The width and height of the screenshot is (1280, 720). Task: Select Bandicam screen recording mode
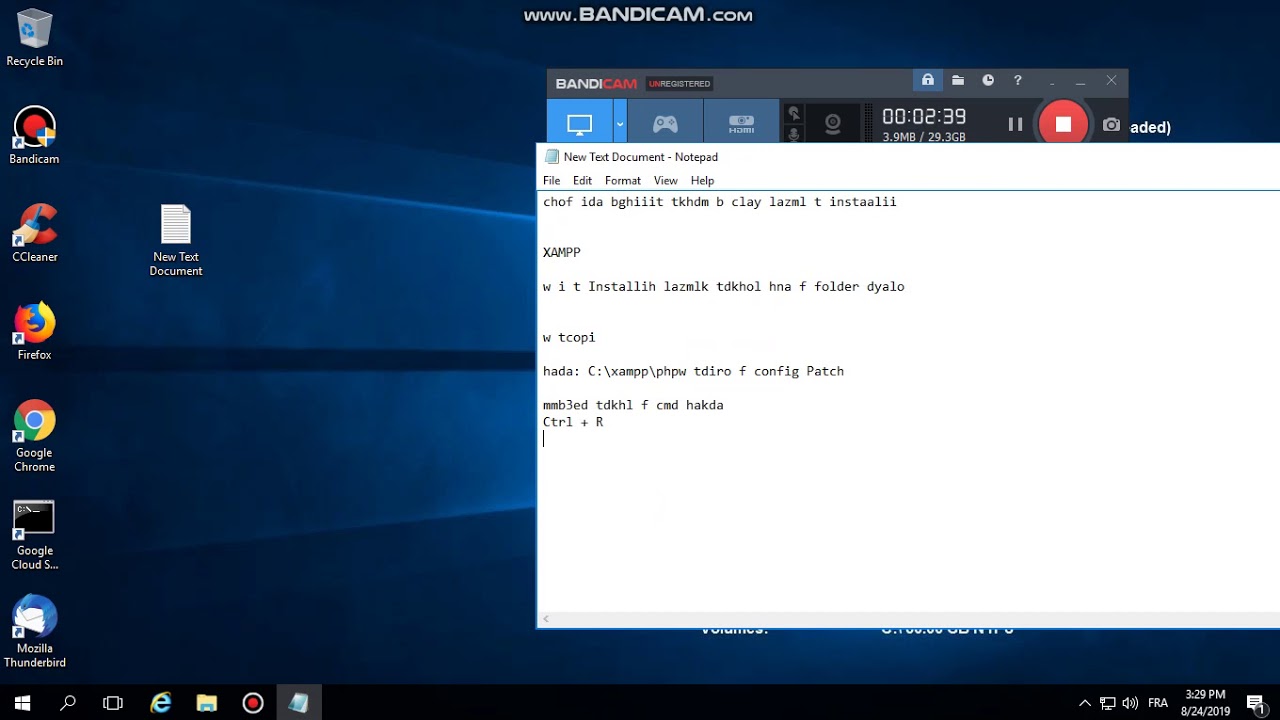tap(580, 124)
